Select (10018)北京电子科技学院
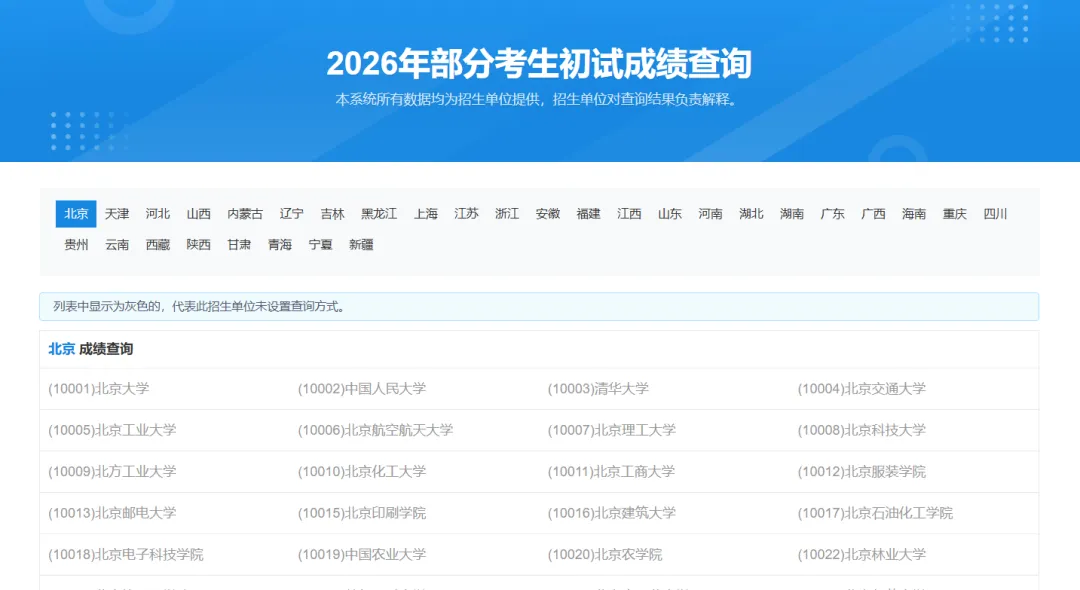This screenshot has height=590, width=1080. 125,554
